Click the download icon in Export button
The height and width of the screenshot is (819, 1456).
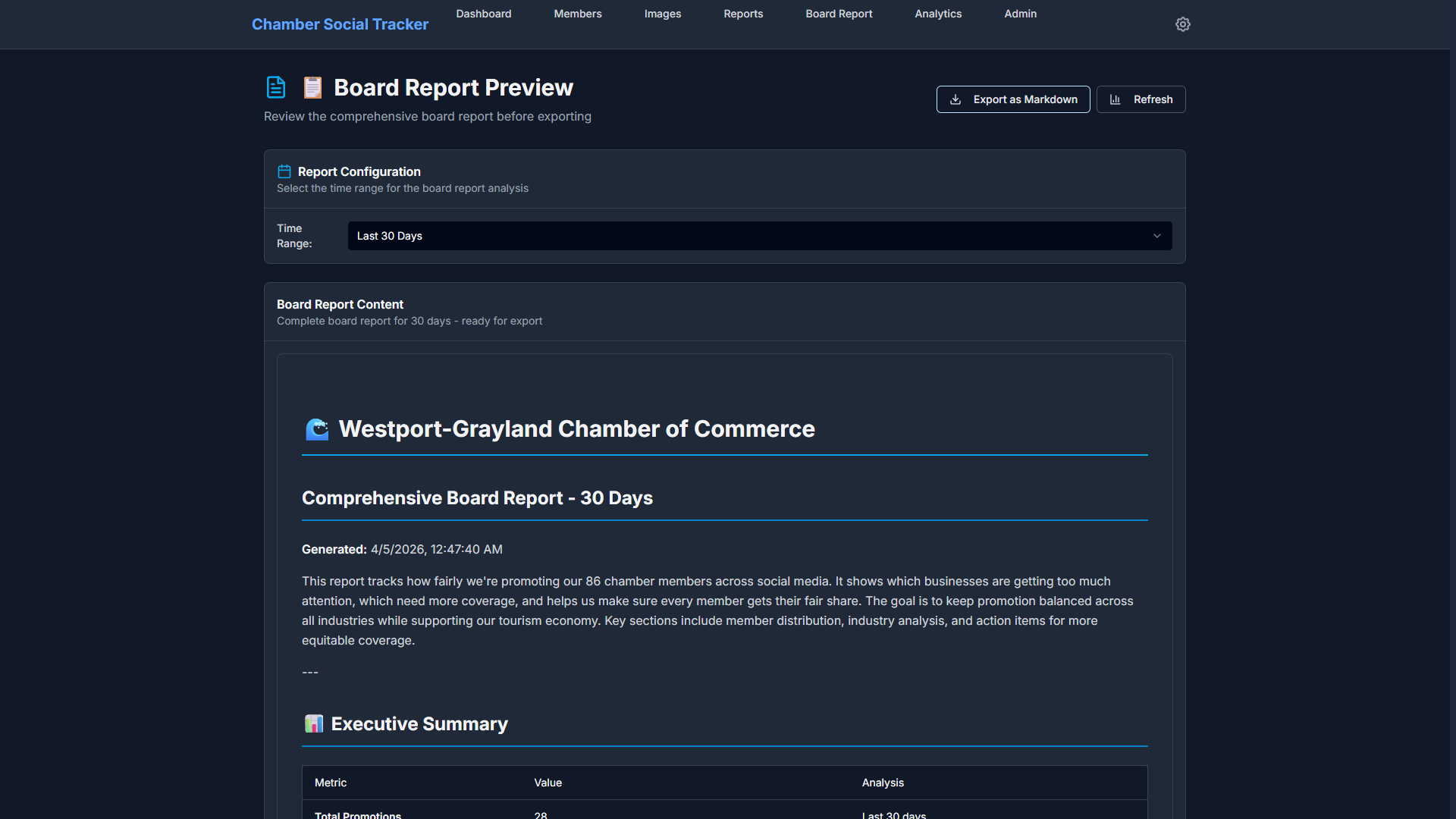[x=955, y=99]
